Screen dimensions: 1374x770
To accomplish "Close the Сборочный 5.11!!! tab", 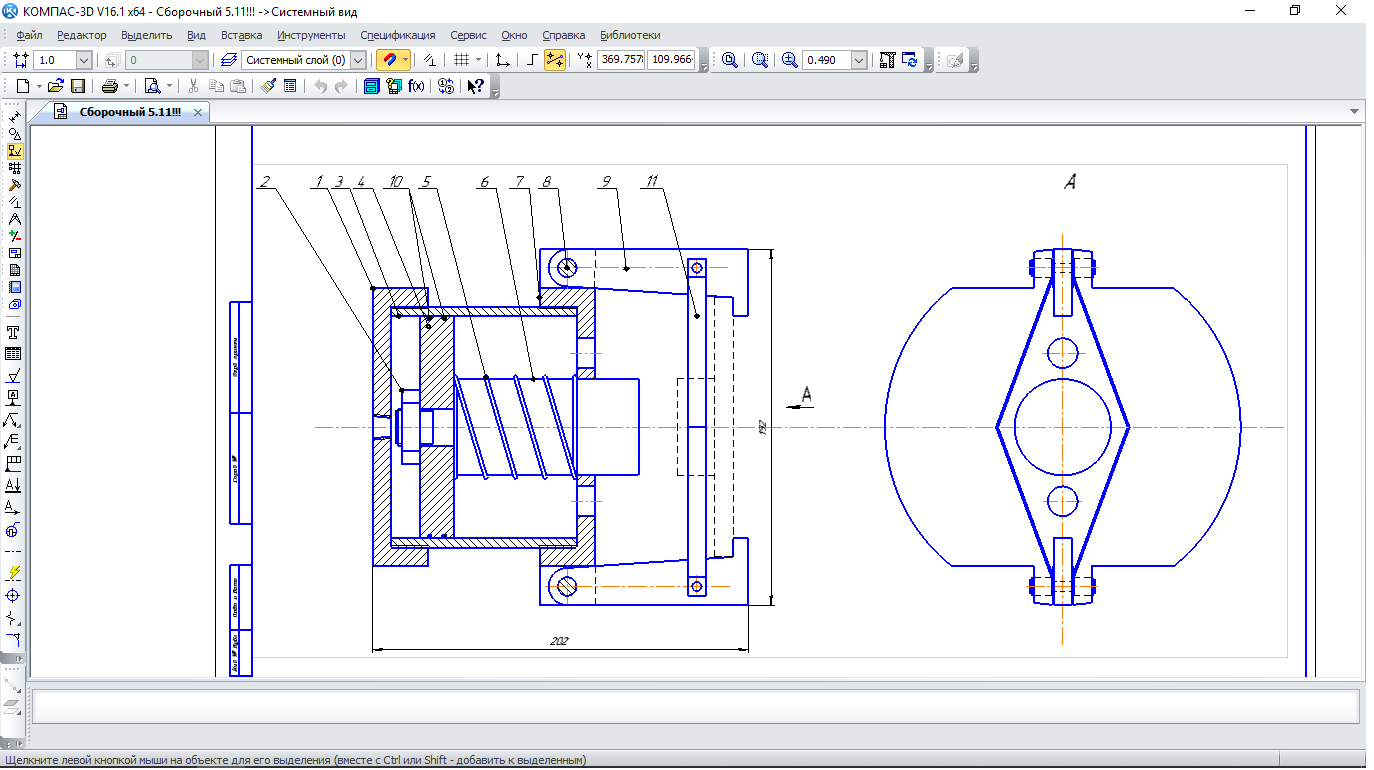I will pos(198,113).
